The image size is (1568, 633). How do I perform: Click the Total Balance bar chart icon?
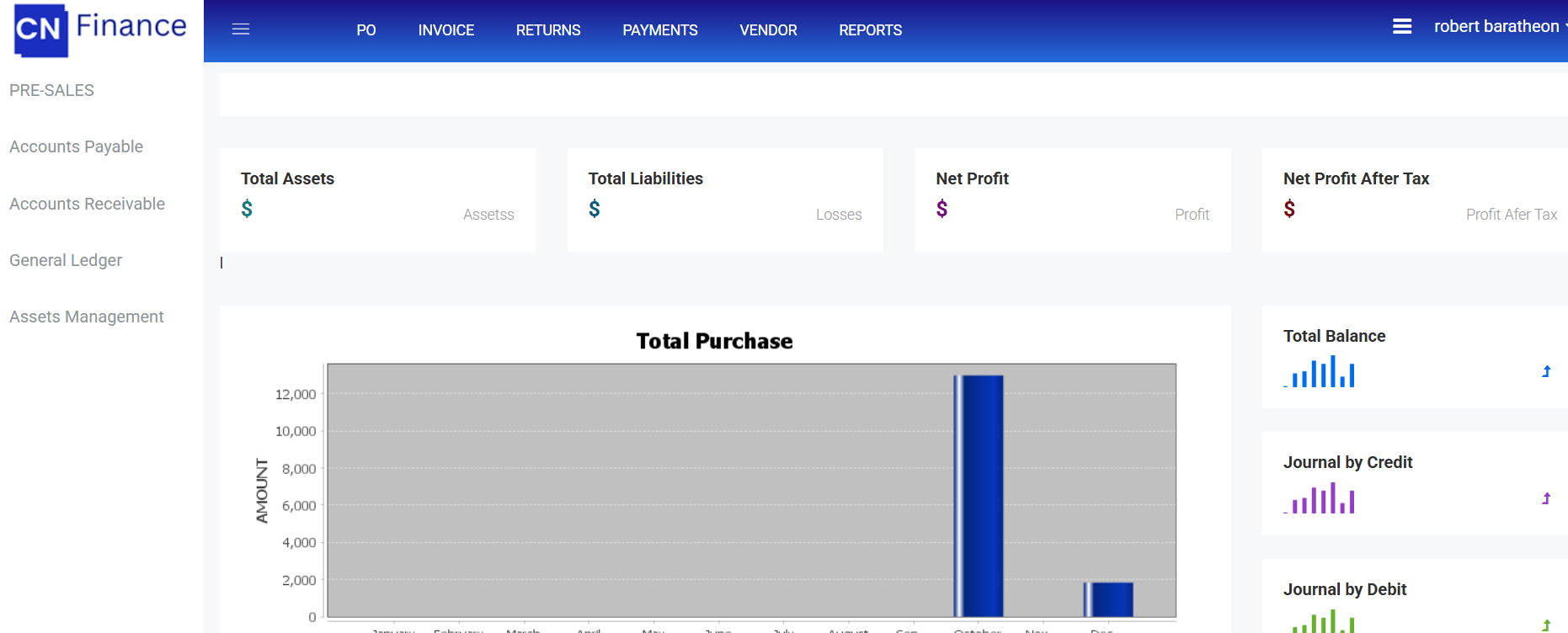point(1321,372)
